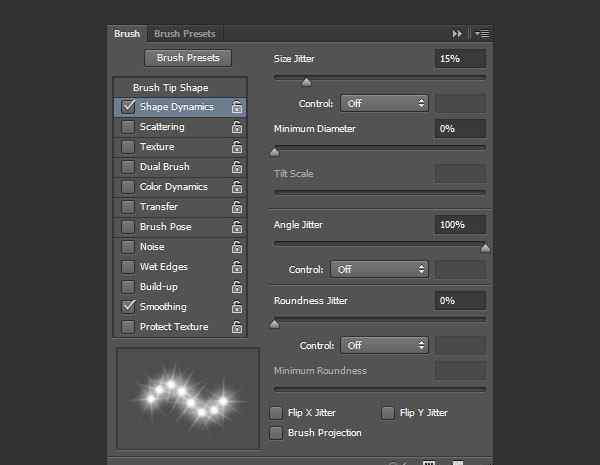Select Brush Tip Shape in the list
Viewport: 600px width, 465px height.
pyautogui.click(x=171, y=88)
